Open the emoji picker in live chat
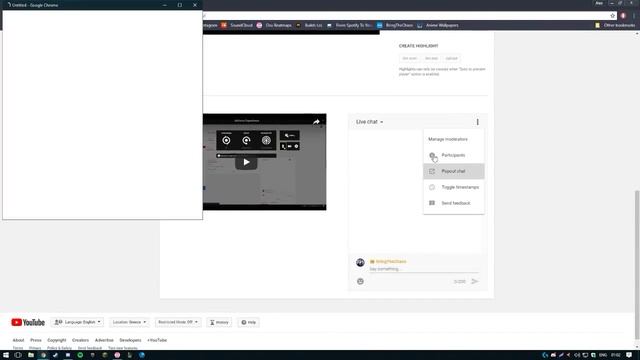640x360 pixels. click(360, 281)
